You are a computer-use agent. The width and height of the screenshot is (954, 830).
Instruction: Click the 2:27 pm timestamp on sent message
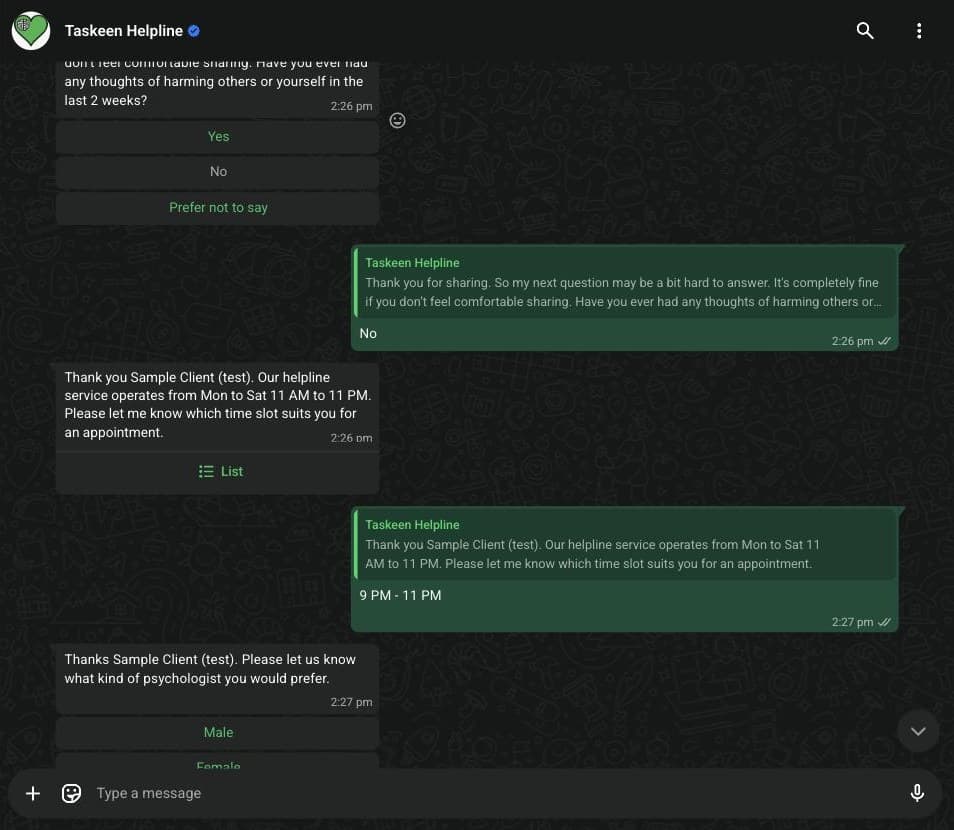tap(852, 622)
